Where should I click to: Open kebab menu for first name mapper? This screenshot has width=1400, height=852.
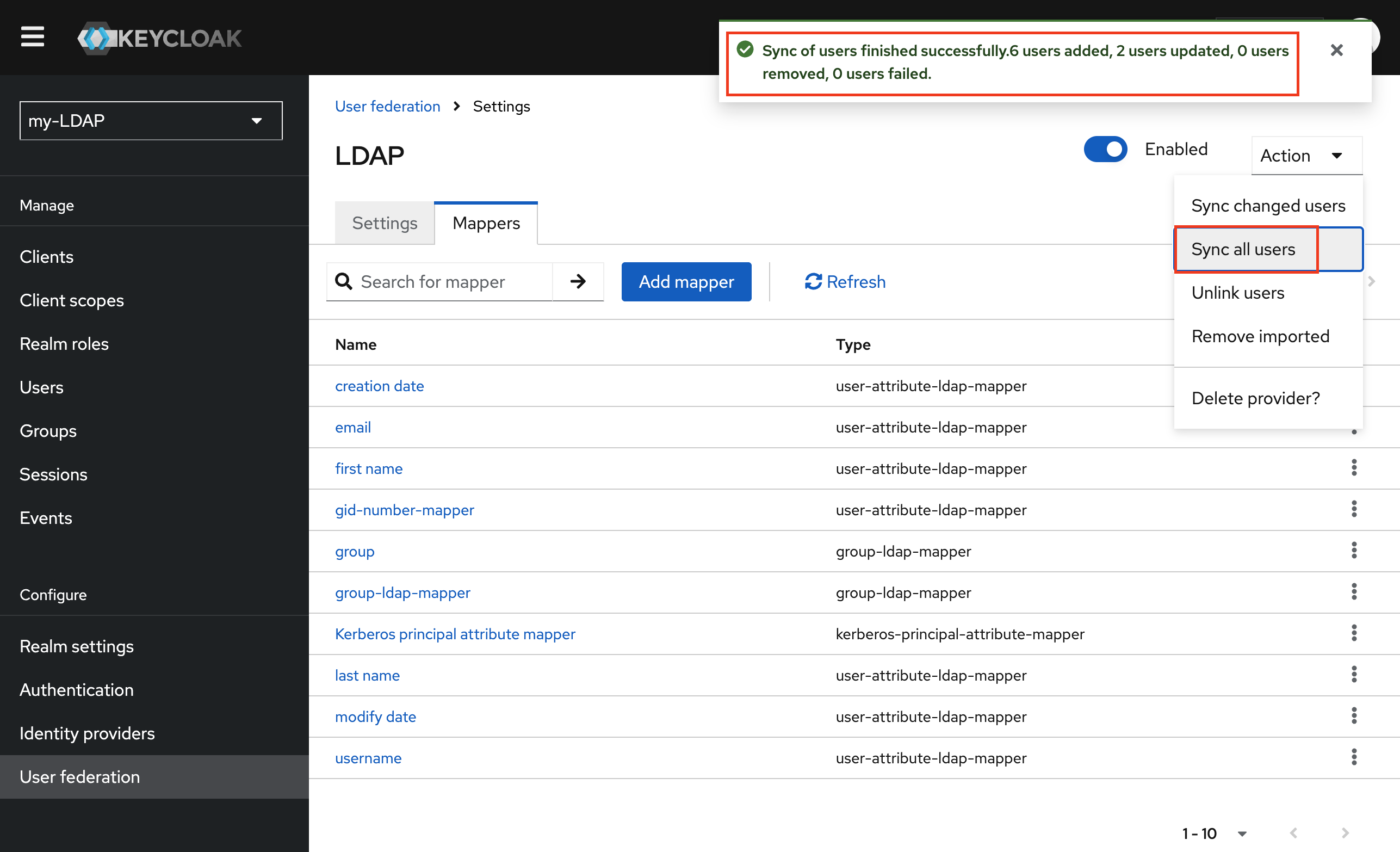tap(1353, 468)
